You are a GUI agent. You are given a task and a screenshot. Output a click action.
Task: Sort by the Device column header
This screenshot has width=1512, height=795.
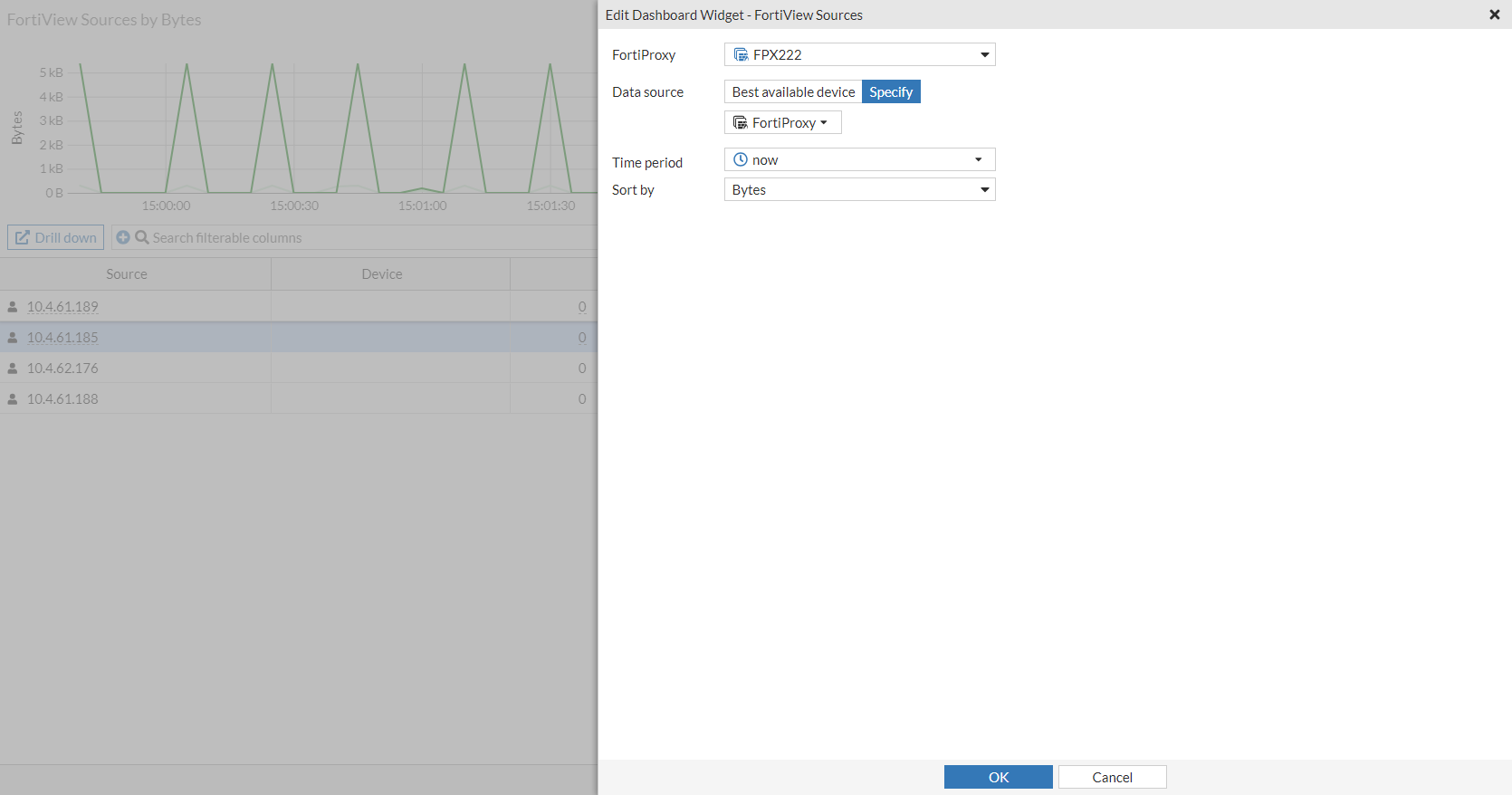click(382, 273)
